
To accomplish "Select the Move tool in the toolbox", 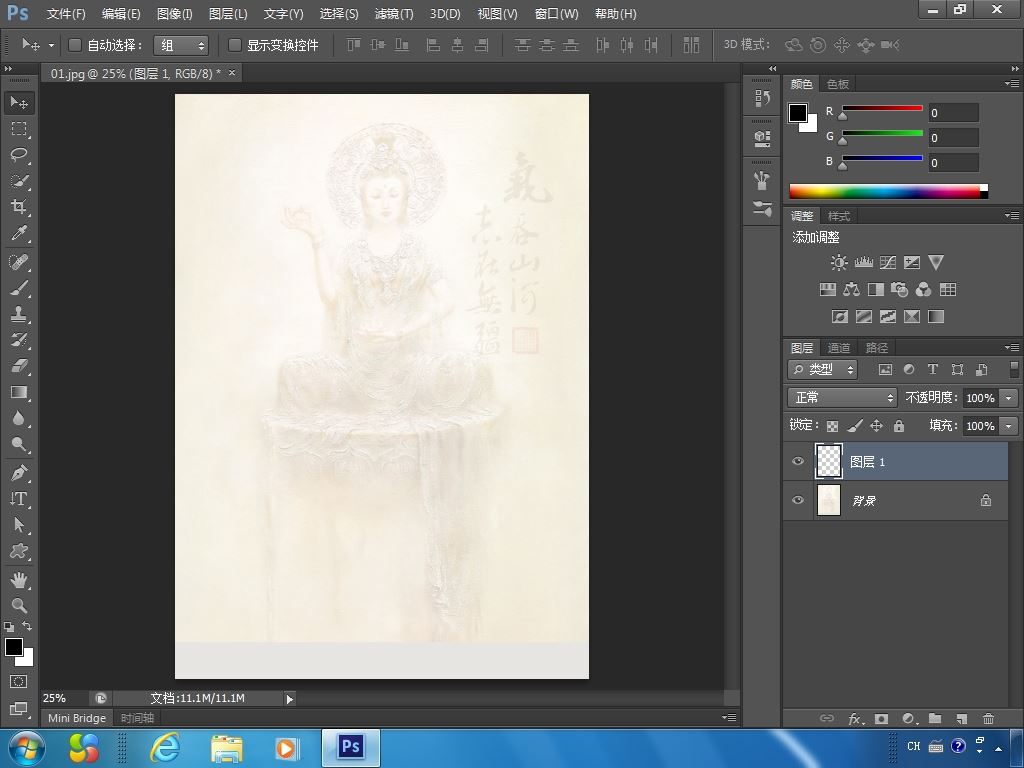I will tap(19, 103).
